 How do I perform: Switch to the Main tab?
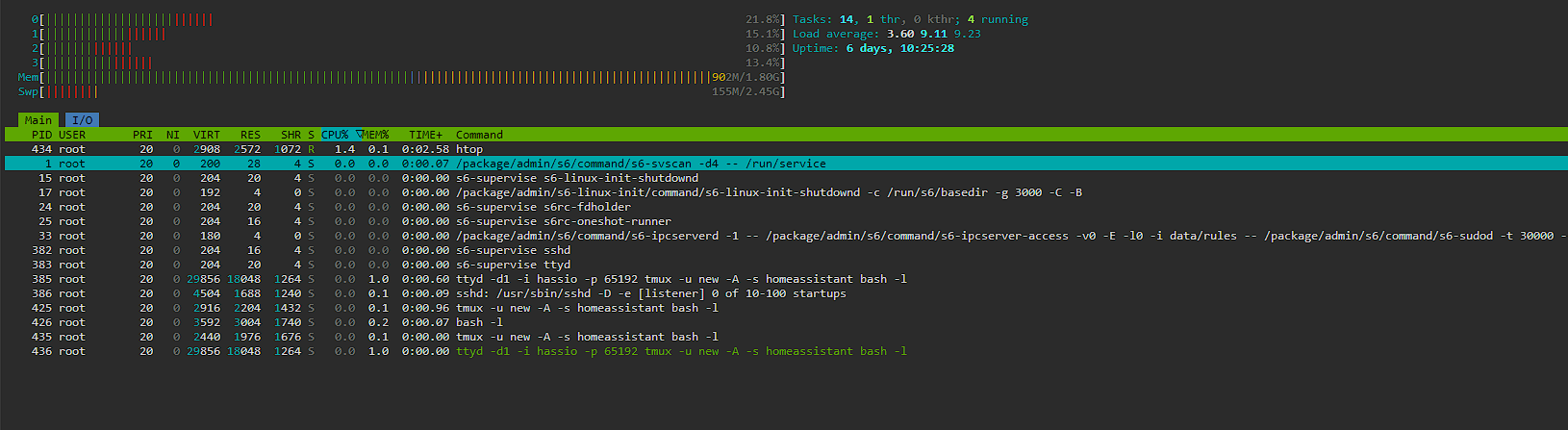coord(38,120)
